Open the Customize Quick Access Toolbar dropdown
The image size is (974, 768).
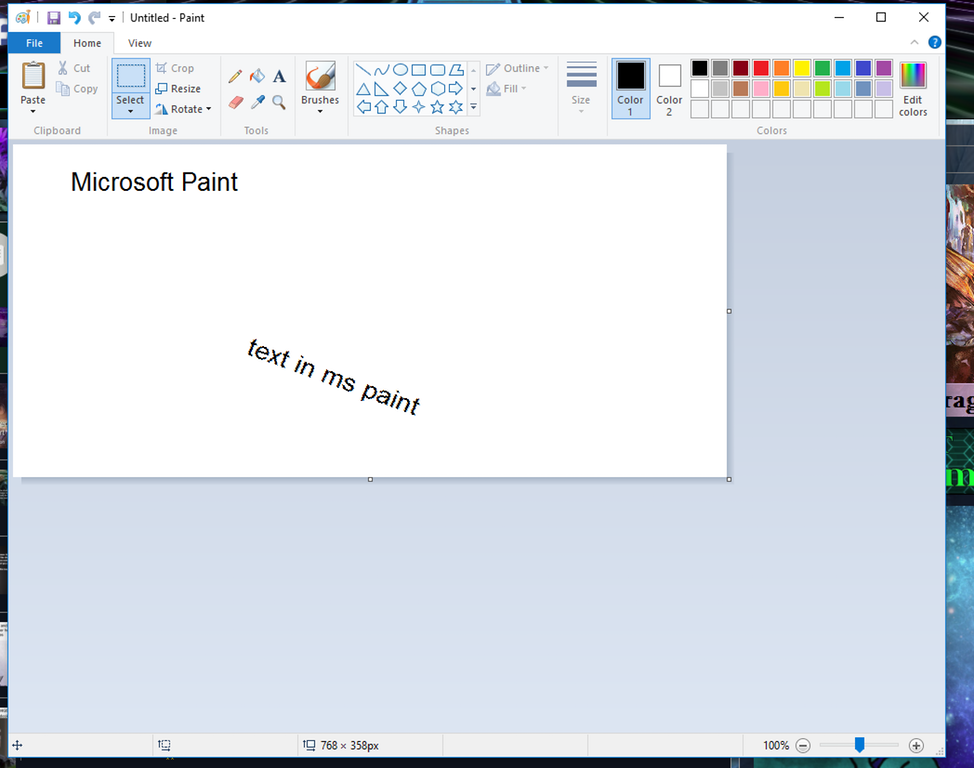112,18
